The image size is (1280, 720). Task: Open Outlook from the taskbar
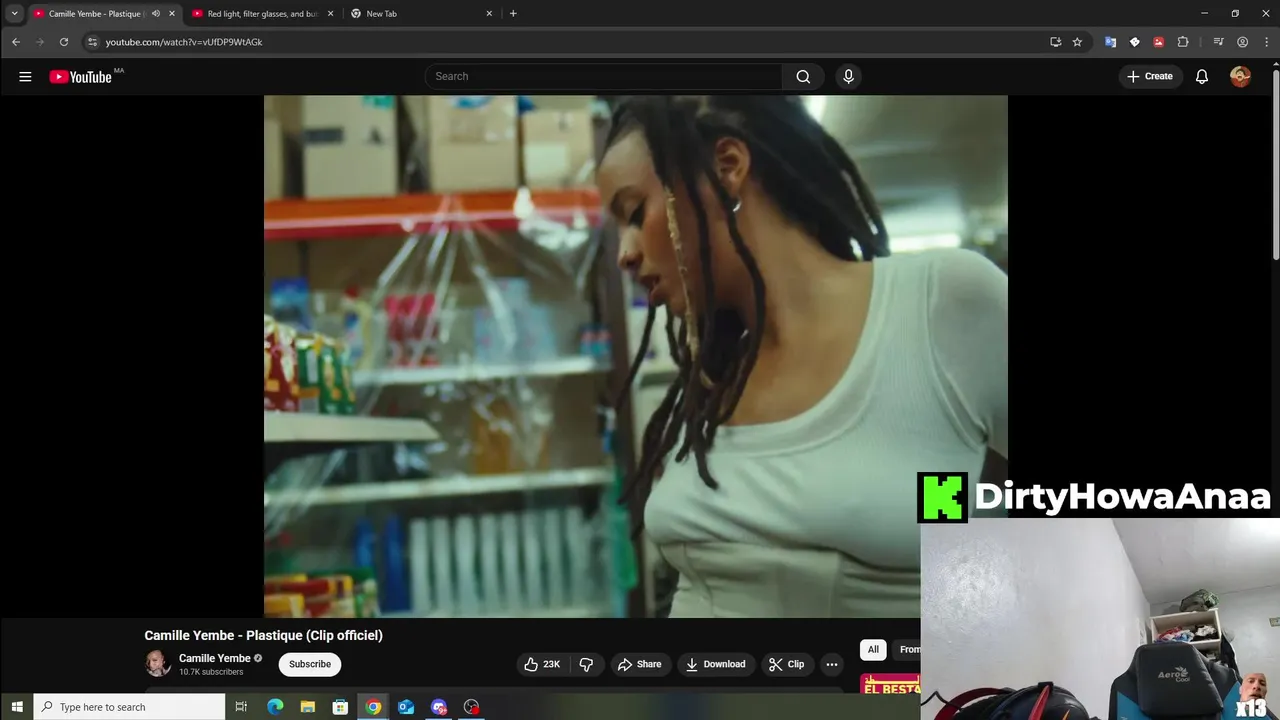click(406, 707)
